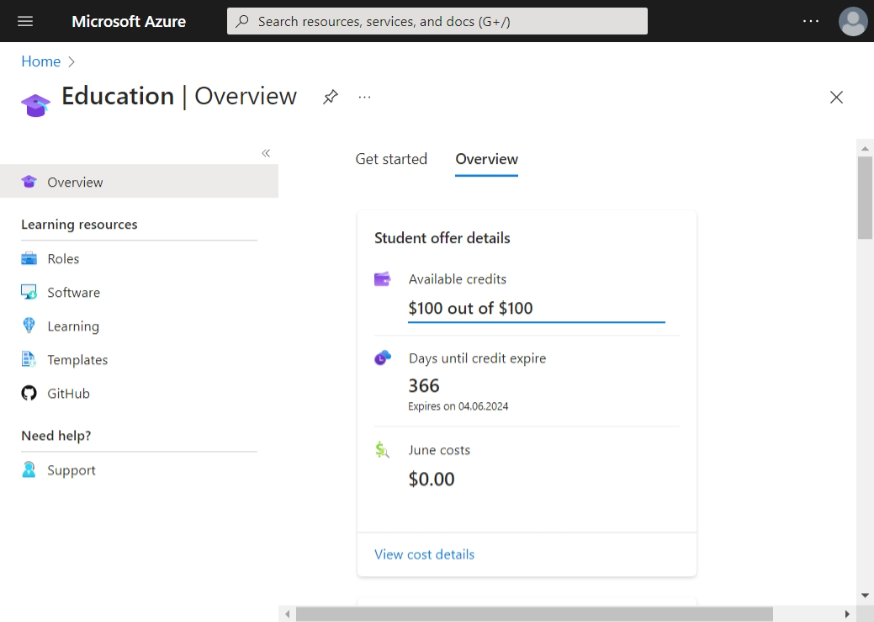Click the "Need help?" section header
The width and height of the screenshot is (874, 622).
pyautogui.click(x=56, y=435)
